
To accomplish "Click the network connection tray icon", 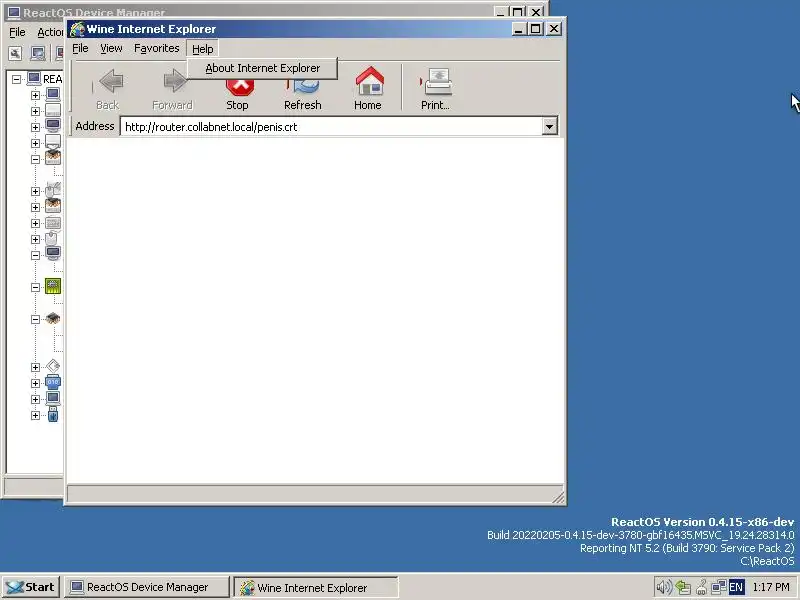I will pos(719,587).
